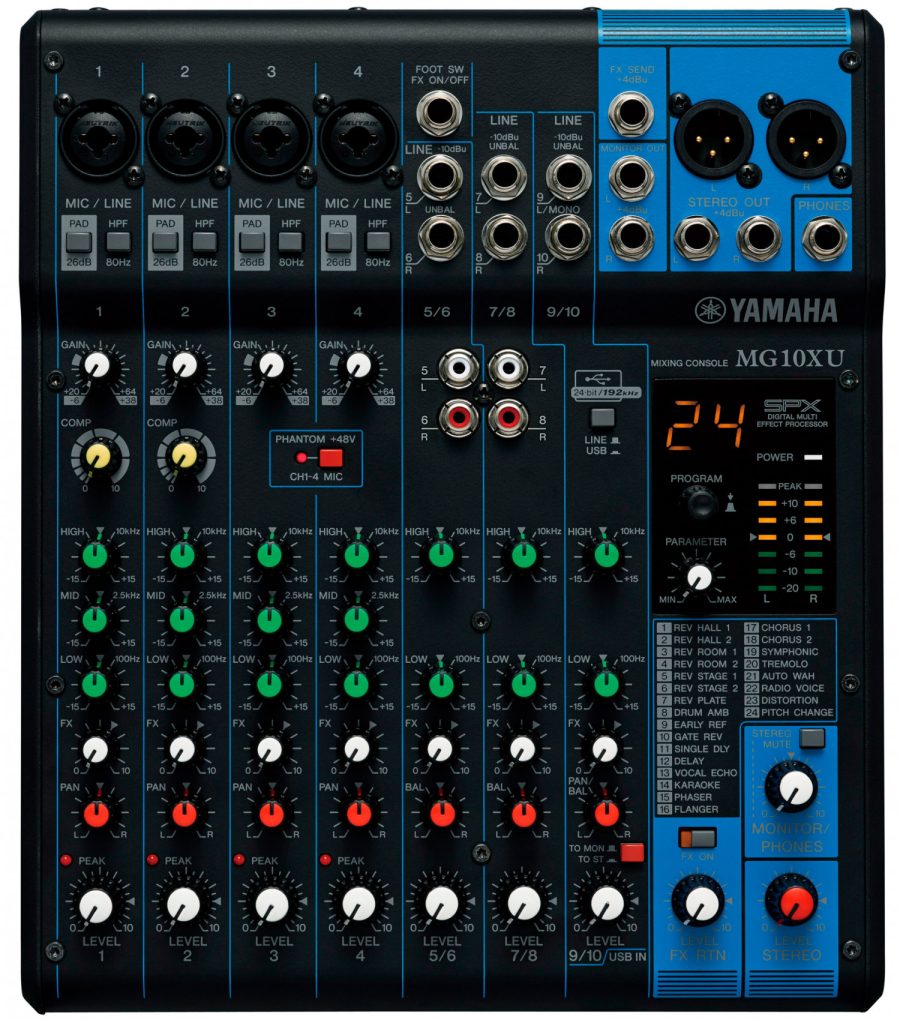Click the USB logo icon
The height and width of the screenshot is (1020, 900).
click(598, 378)
